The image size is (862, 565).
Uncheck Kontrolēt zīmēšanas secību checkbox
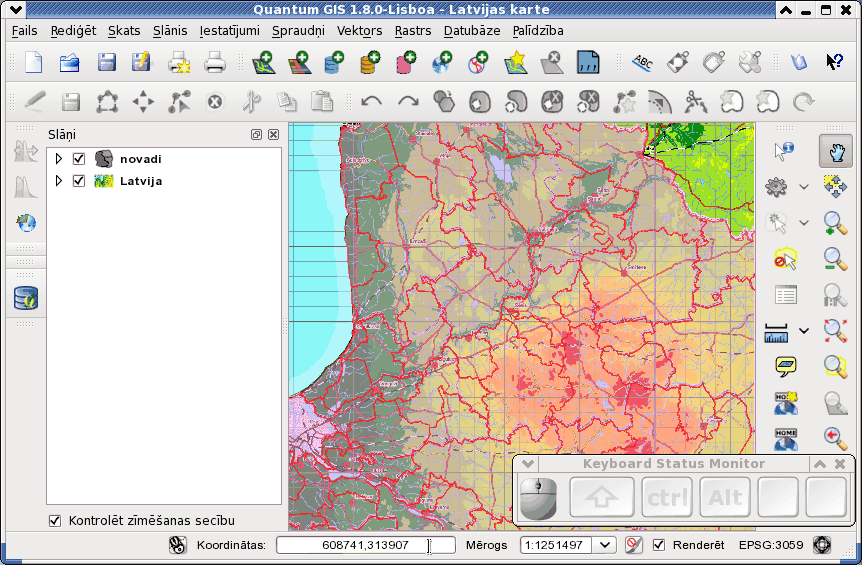(x=55, y=520)
